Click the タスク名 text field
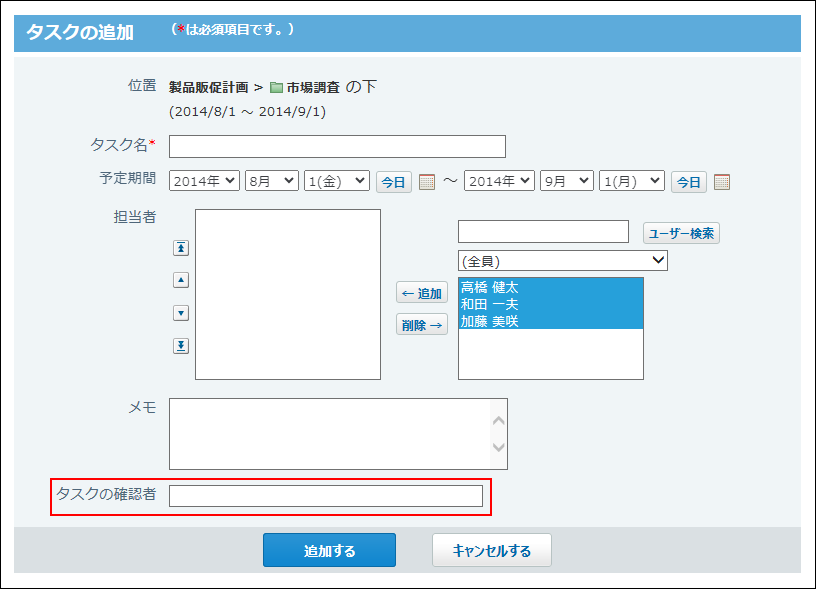This screenshot has height=589, width=816. tap(337, 147)
